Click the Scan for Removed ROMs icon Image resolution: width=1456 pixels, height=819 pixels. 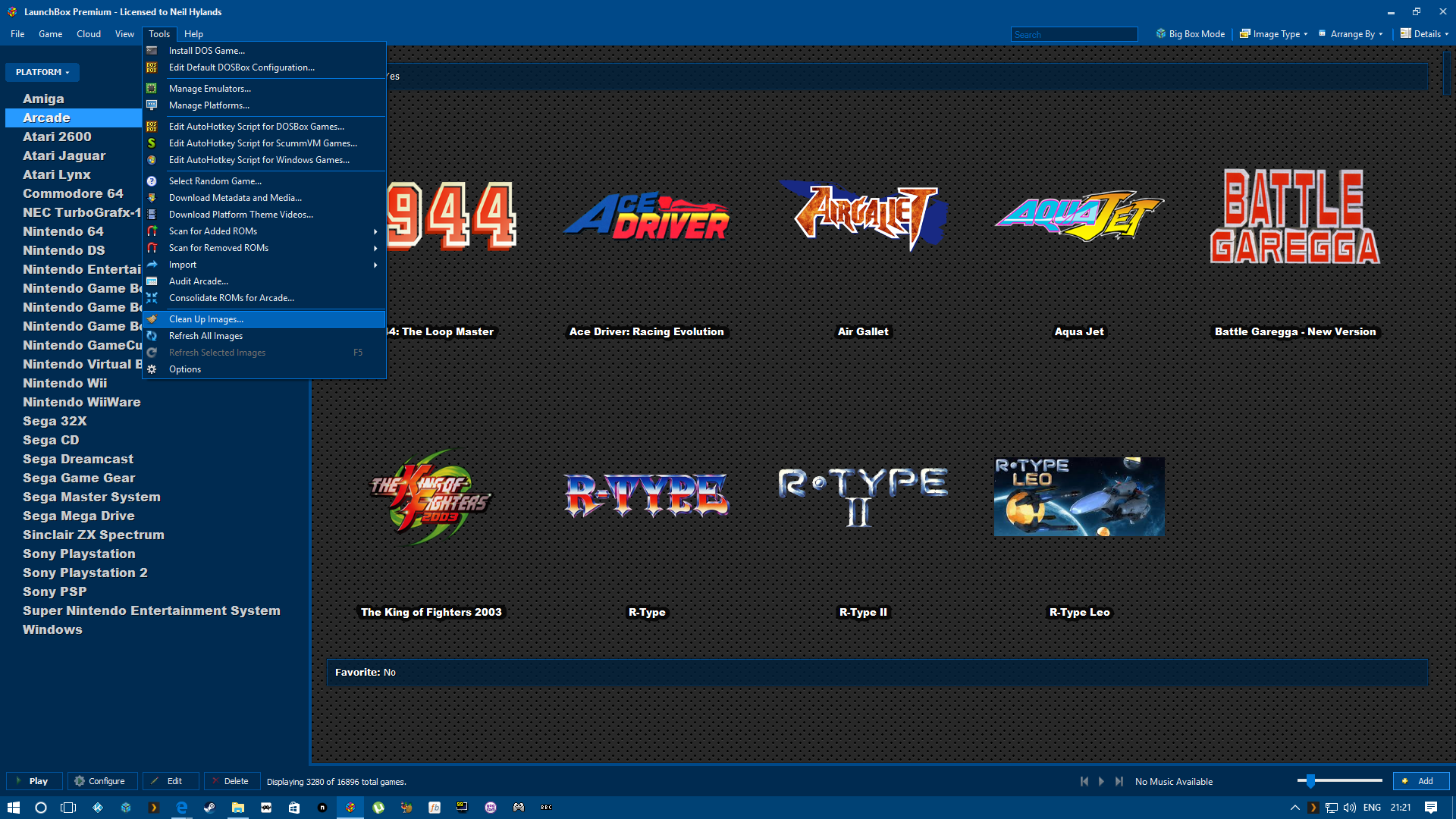click(152, 248)
